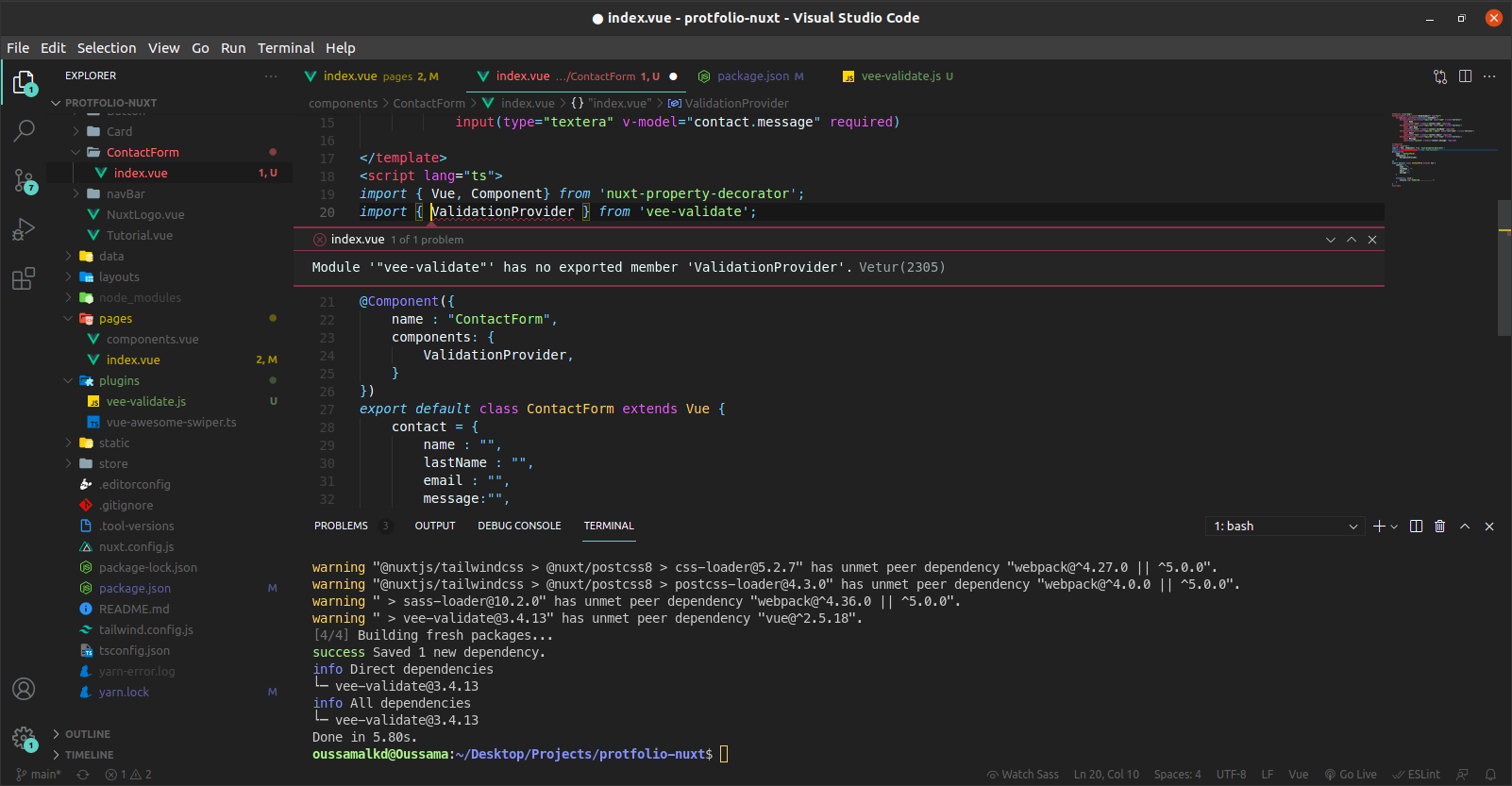Split the editor to the right
Image resolution: width=1512 pixels, height=786 pixels.
[1465, 76]
